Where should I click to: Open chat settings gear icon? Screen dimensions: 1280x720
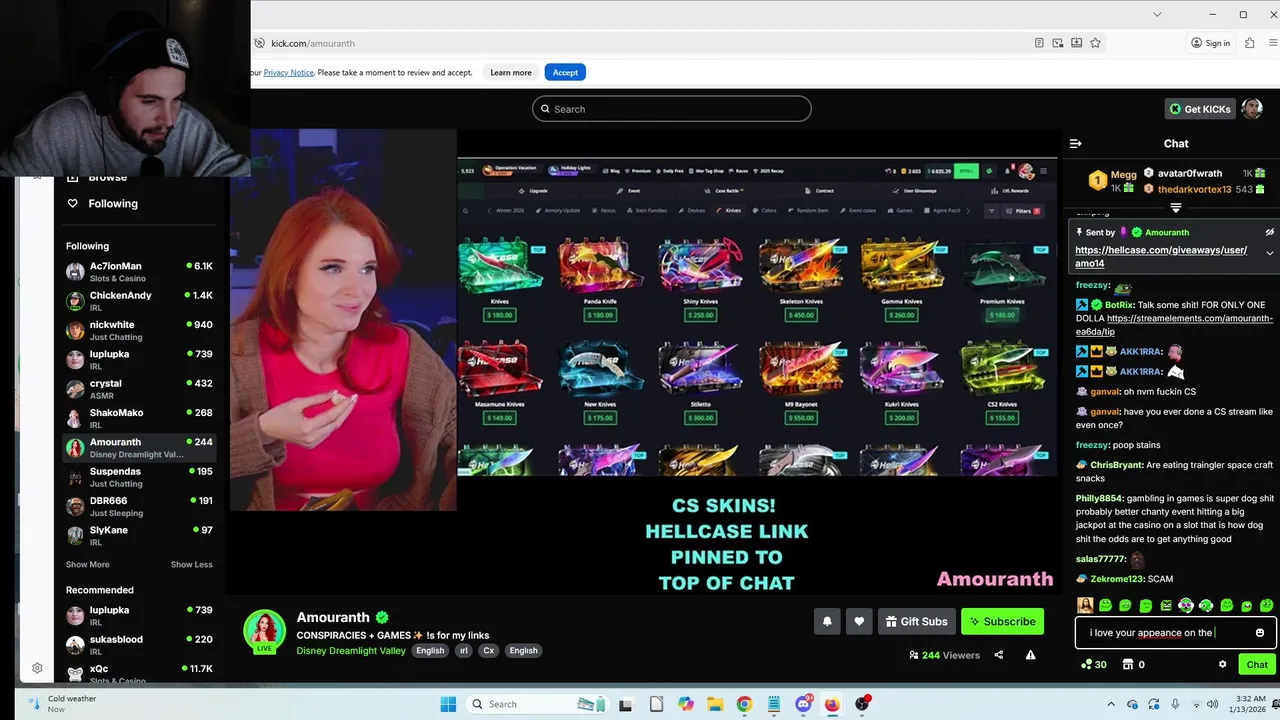point(1222,664)
